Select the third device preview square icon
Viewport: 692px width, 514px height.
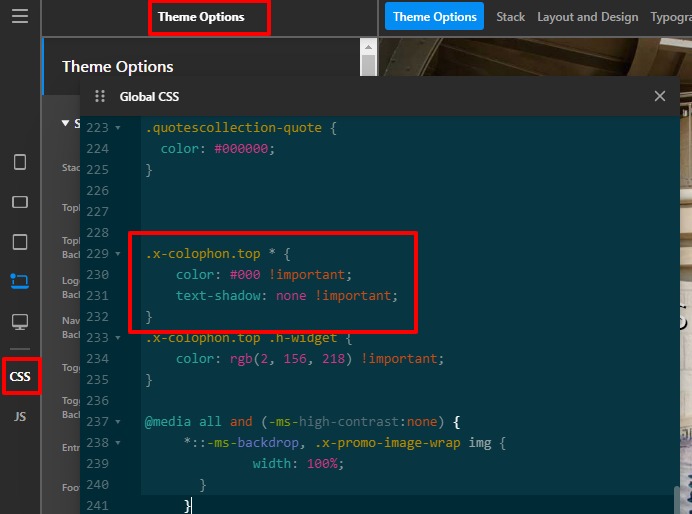[20, 242]
